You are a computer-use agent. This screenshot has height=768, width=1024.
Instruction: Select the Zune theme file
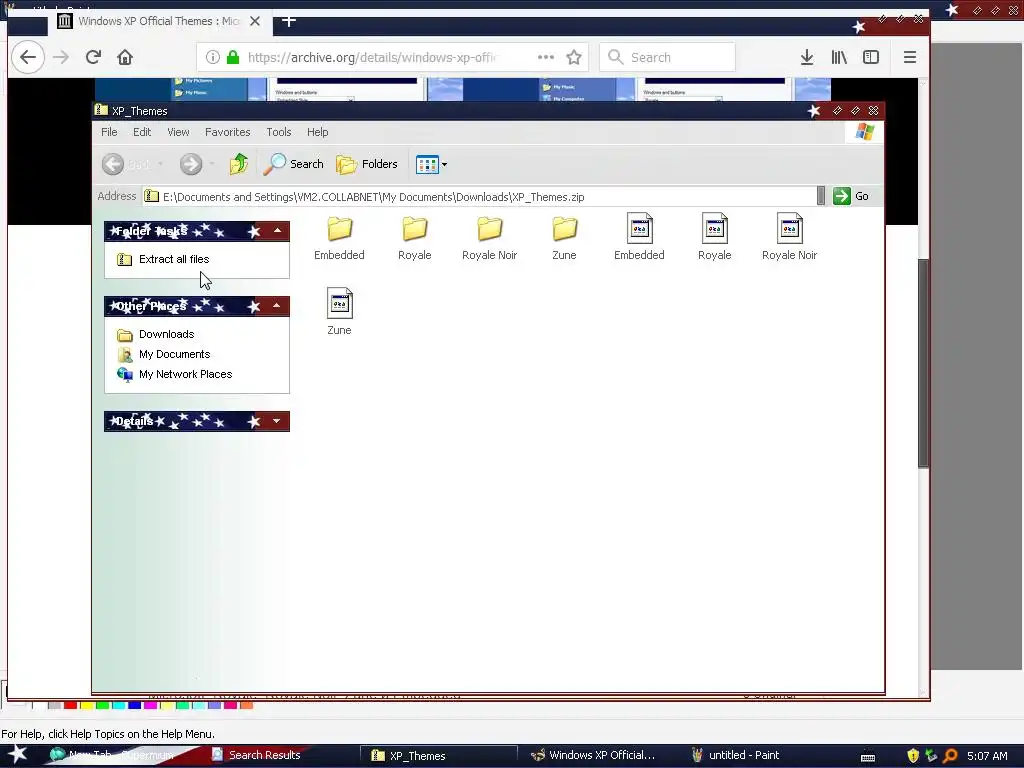(340, 312)
